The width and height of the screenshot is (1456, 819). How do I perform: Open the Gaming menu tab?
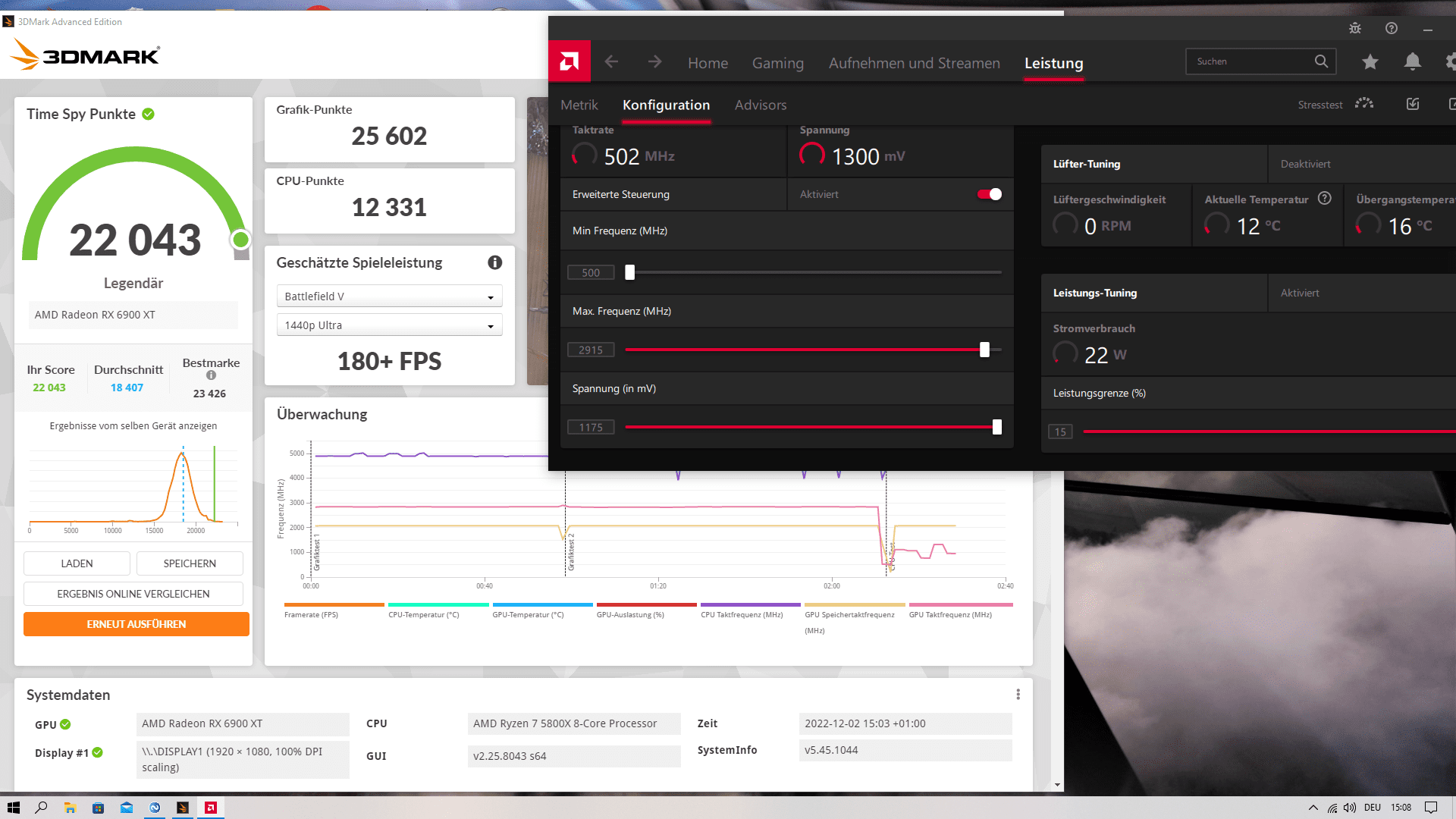point(777,63)
